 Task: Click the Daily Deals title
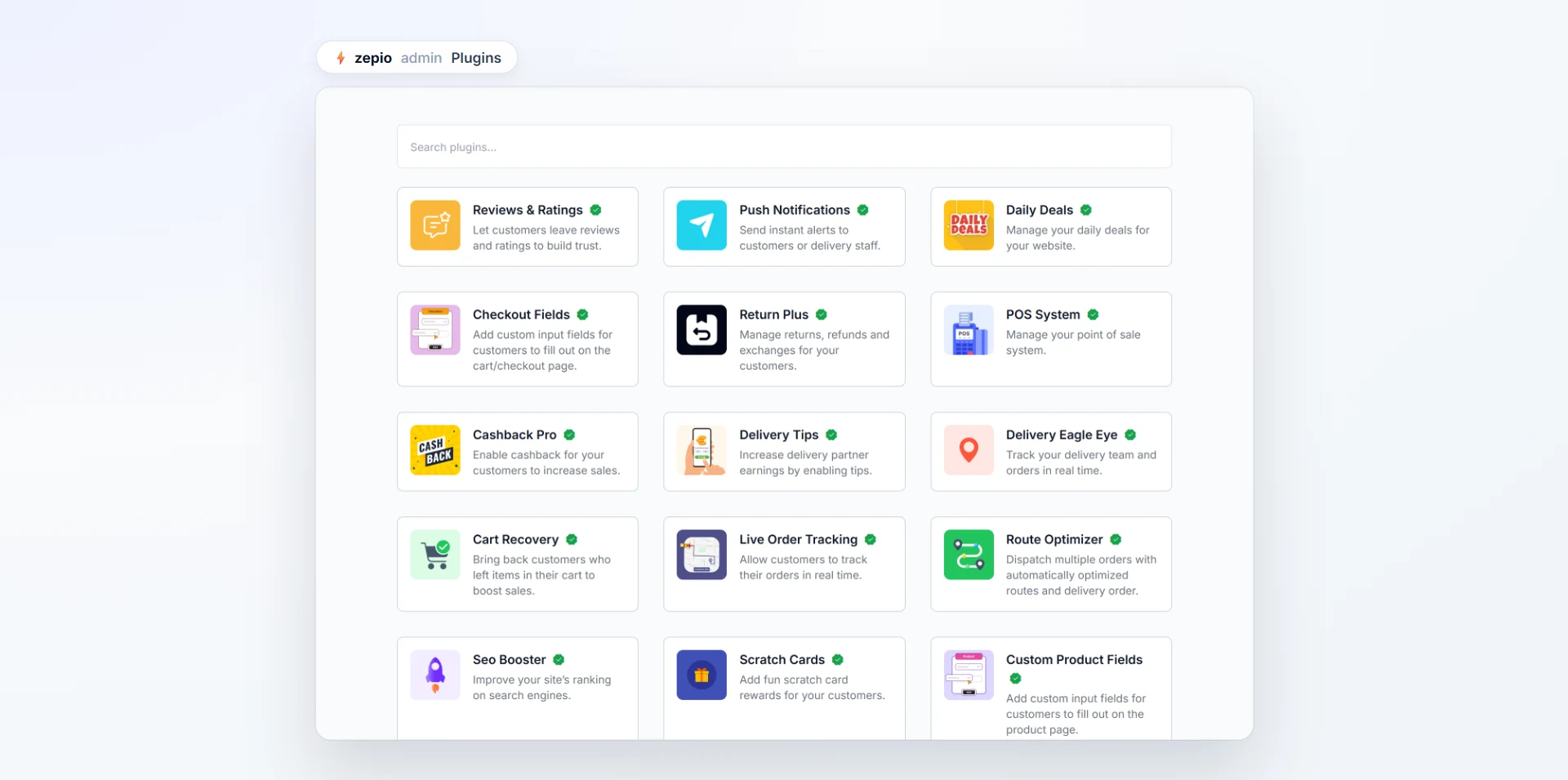click(x=1040, y=210)
